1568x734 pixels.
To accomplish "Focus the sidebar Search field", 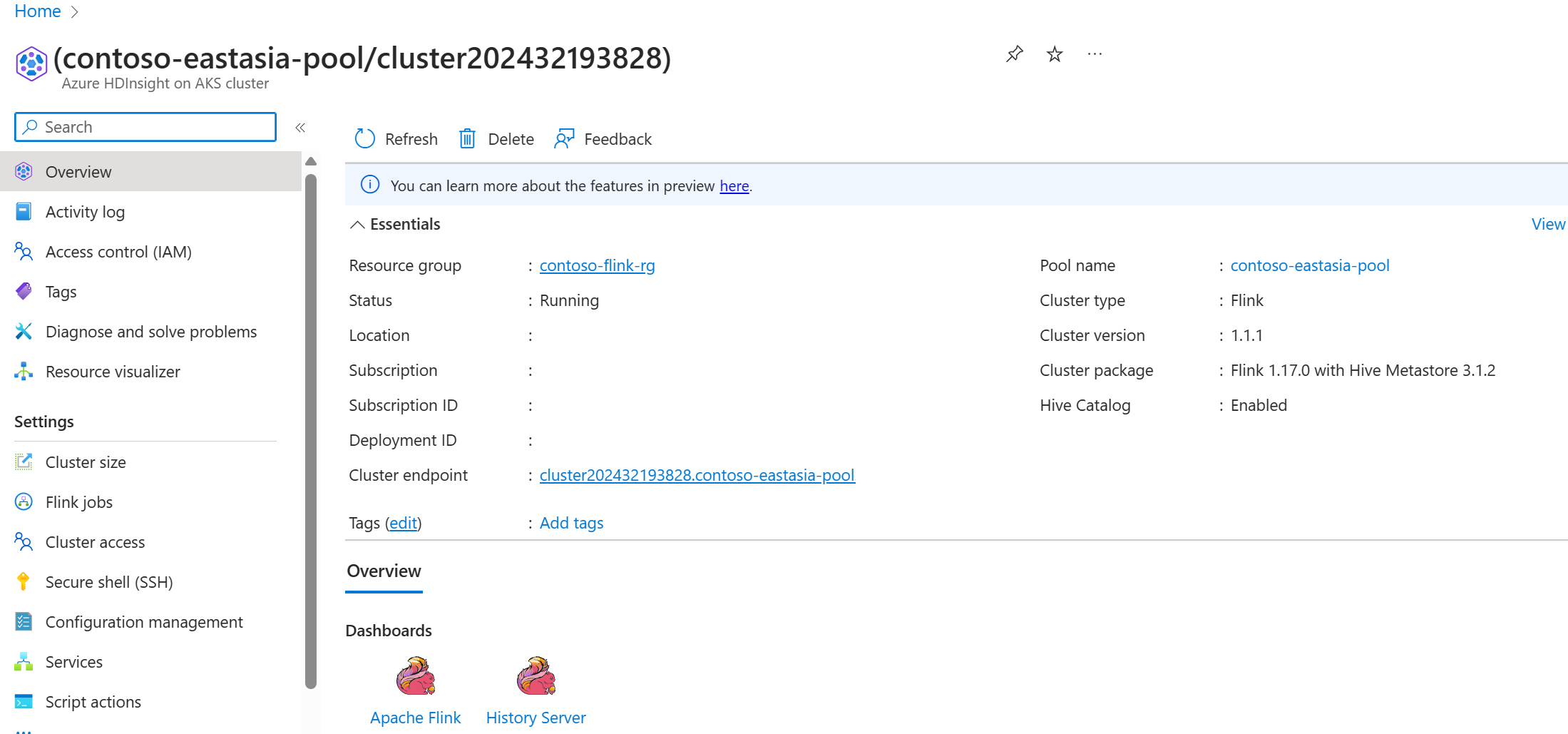I will click(145, 127).
